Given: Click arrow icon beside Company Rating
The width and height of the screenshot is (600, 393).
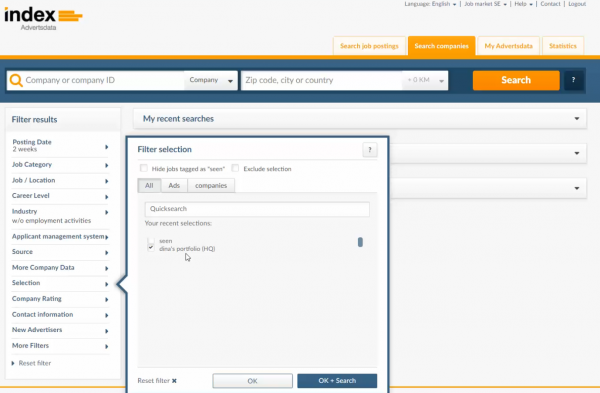Looking at the screenshot, I should click(107, 300).
